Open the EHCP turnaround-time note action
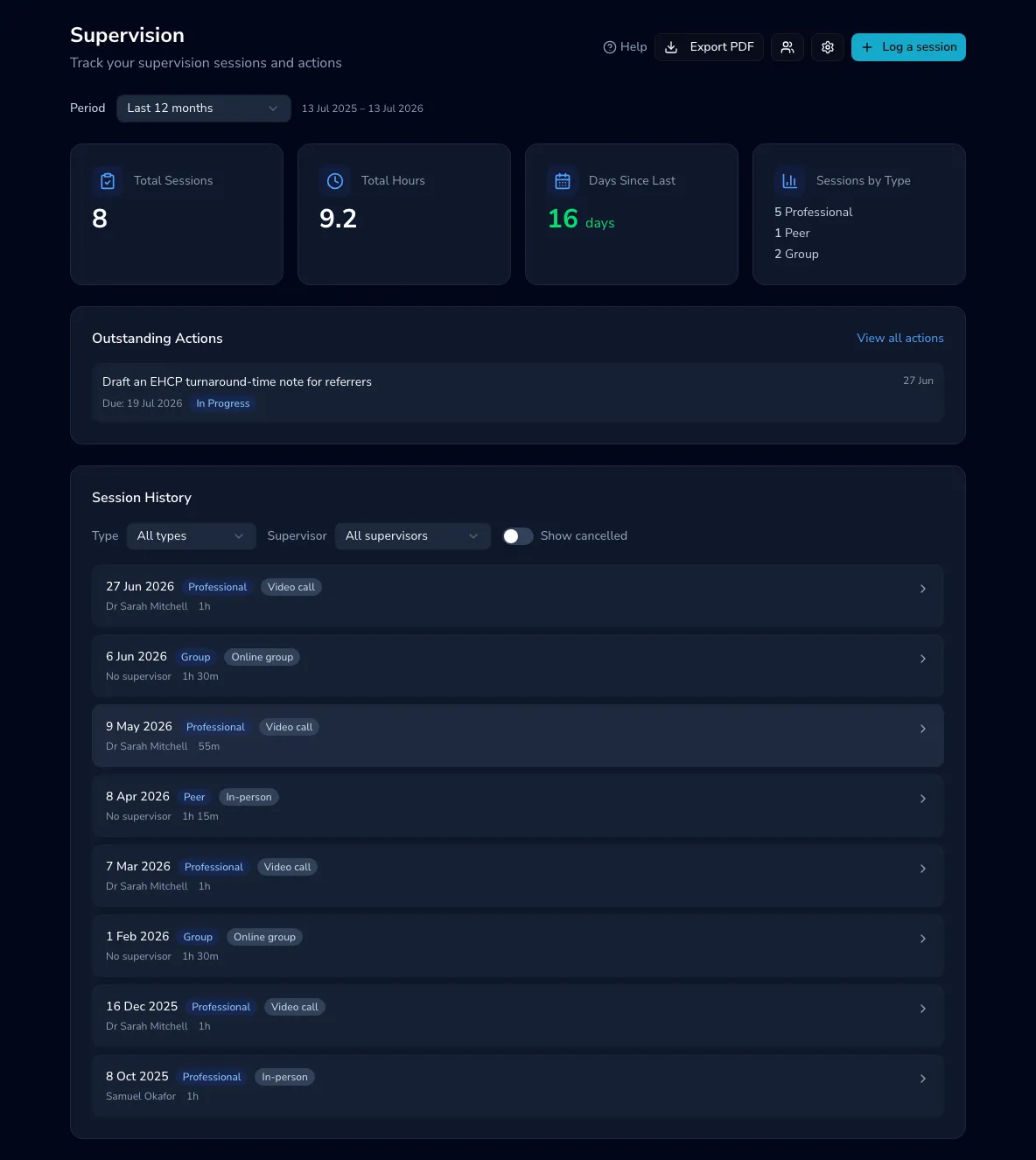Viewport: 1036px width, 1160px height. click(518, 393)
